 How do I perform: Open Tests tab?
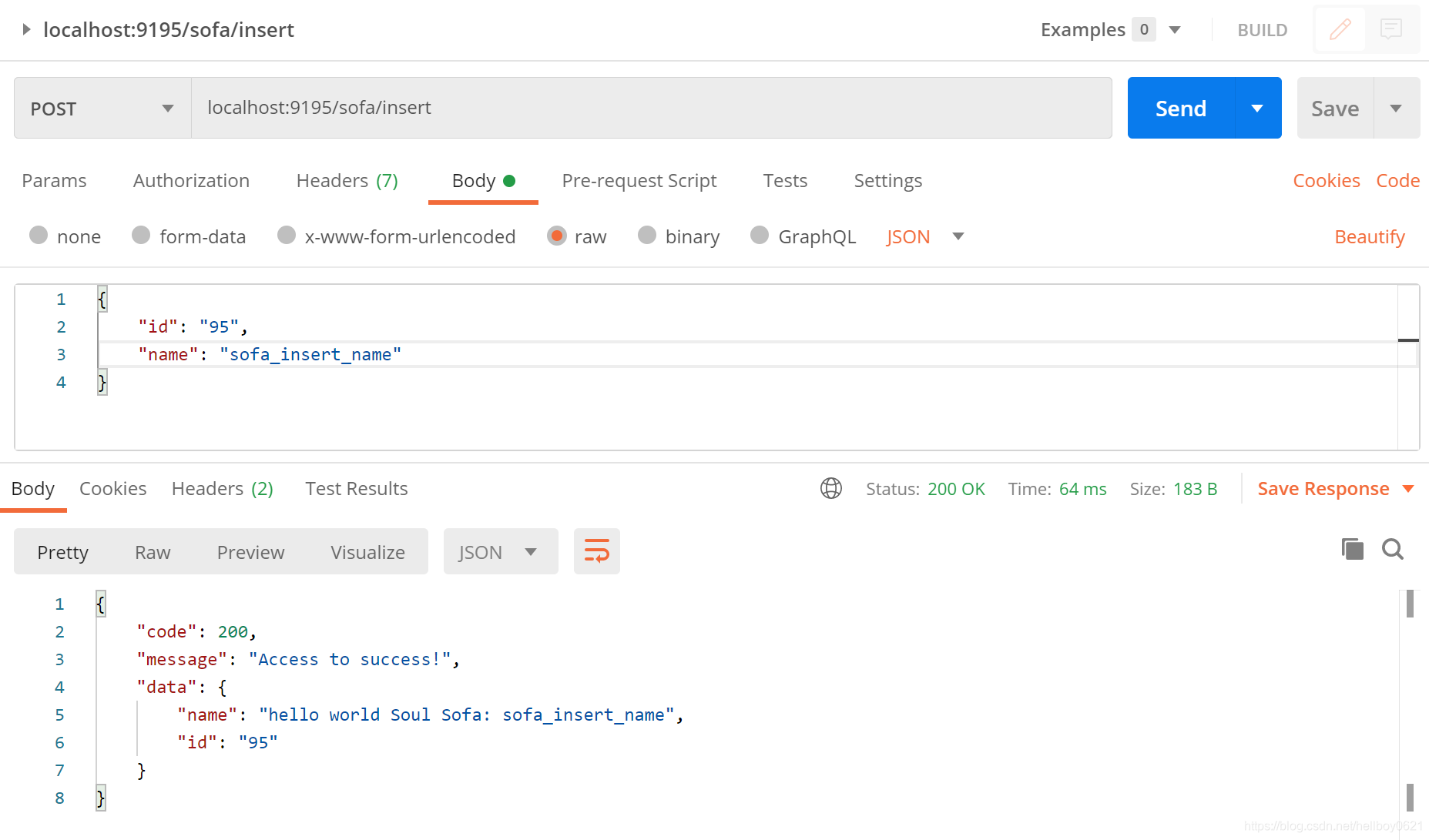coord(785,180)
